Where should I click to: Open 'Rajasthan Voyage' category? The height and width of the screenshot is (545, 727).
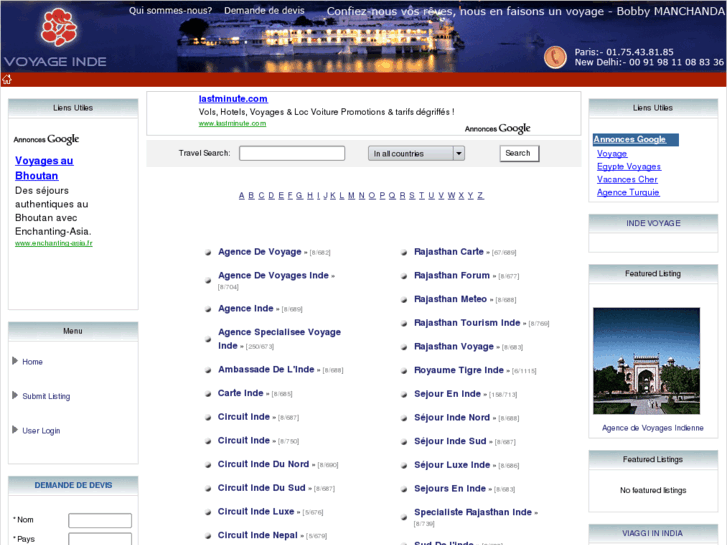pos(454,346)
